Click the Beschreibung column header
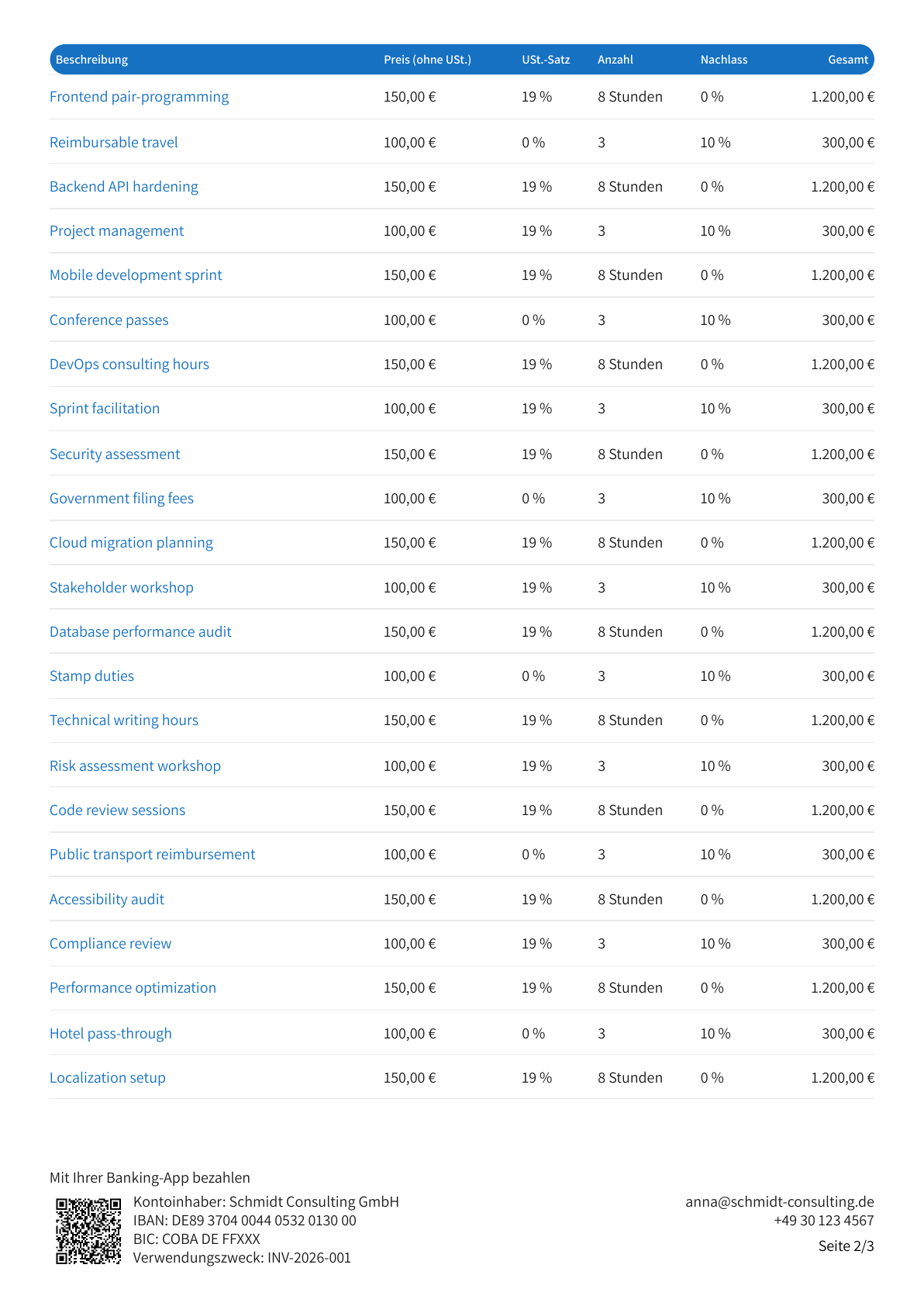924x1306 pixels. click(x=91, y=60)
